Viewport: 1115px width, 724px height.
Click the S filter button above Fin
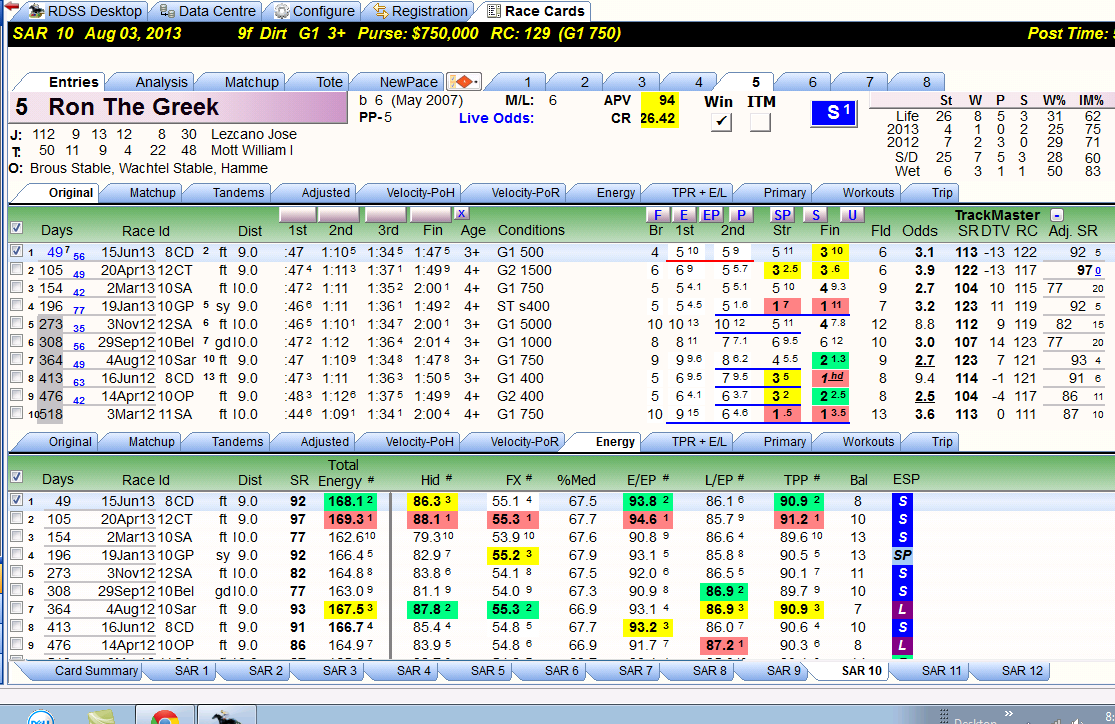(816, 215)
